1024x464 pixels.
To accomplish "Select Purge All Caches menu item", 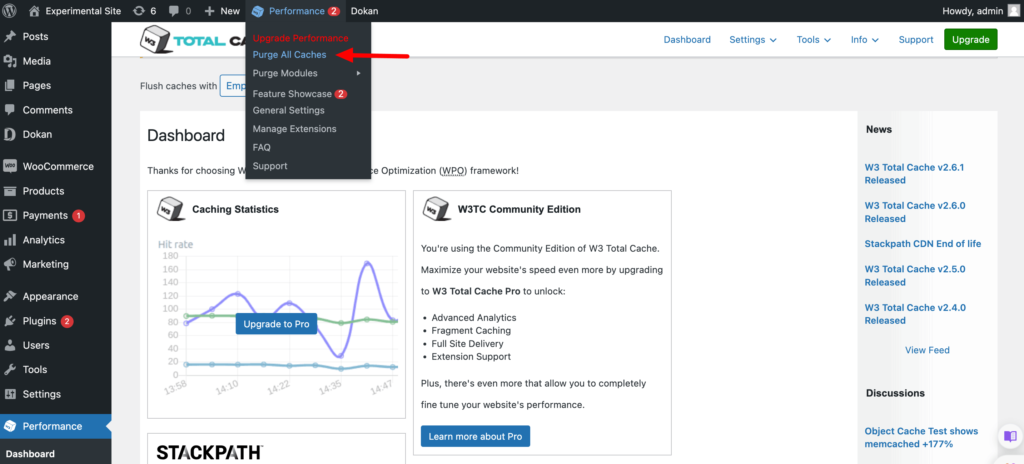I will (289, 55).
